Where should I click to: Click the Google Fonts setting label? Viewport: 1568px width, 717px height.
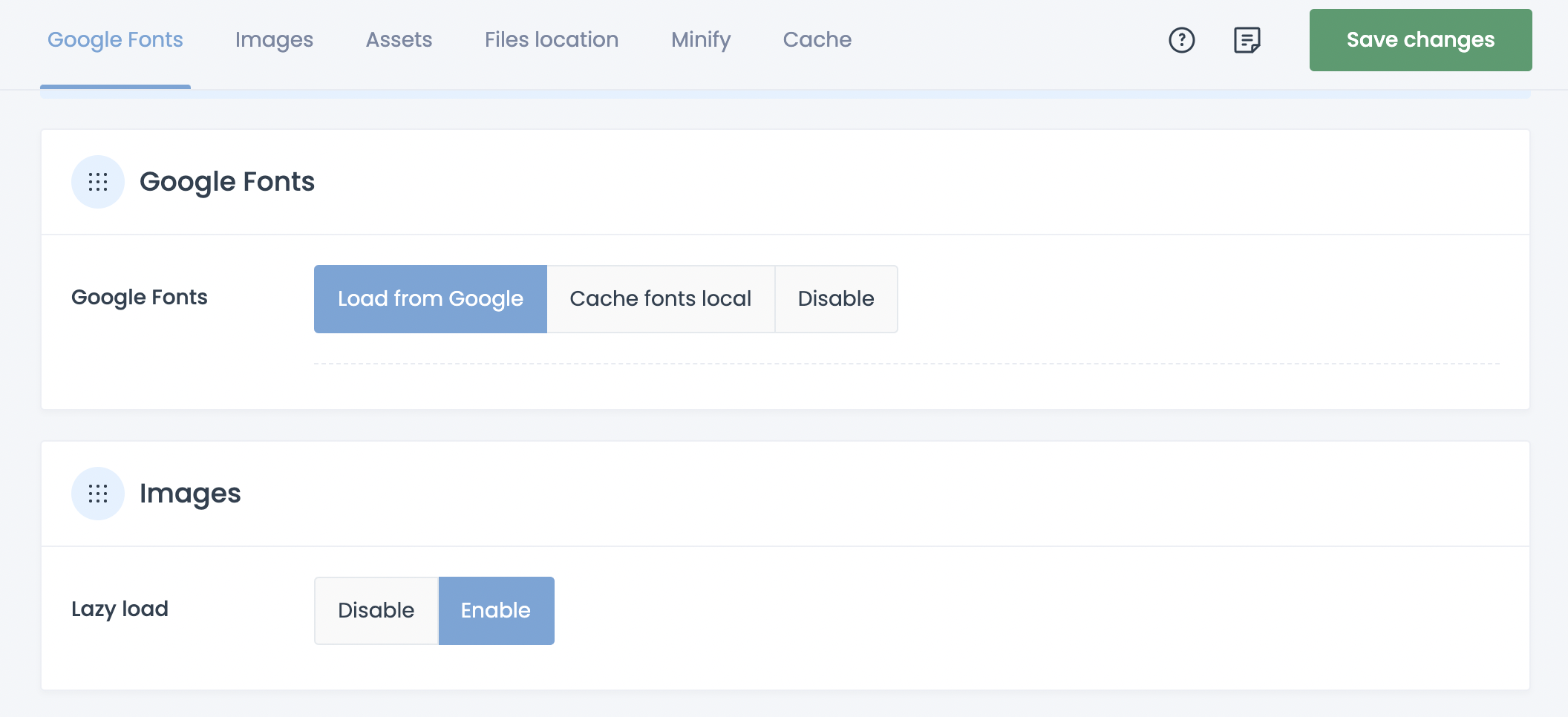140,298
